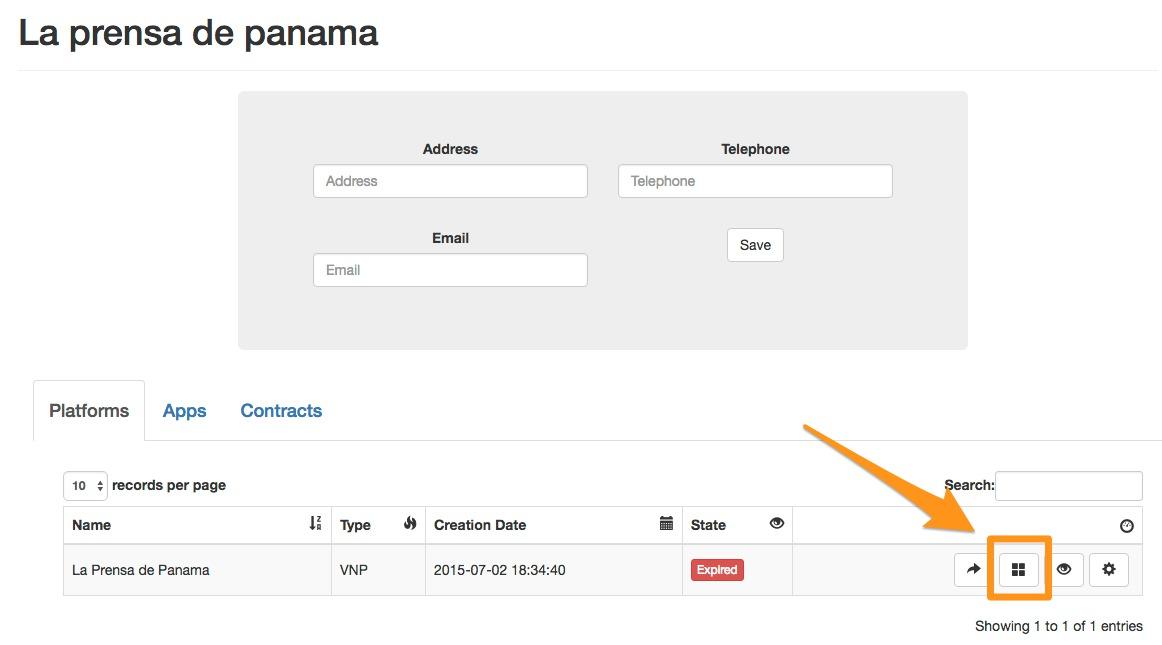Click the red Expired state badge
This screenshot has width=1162, height=645.
[717, 570]
